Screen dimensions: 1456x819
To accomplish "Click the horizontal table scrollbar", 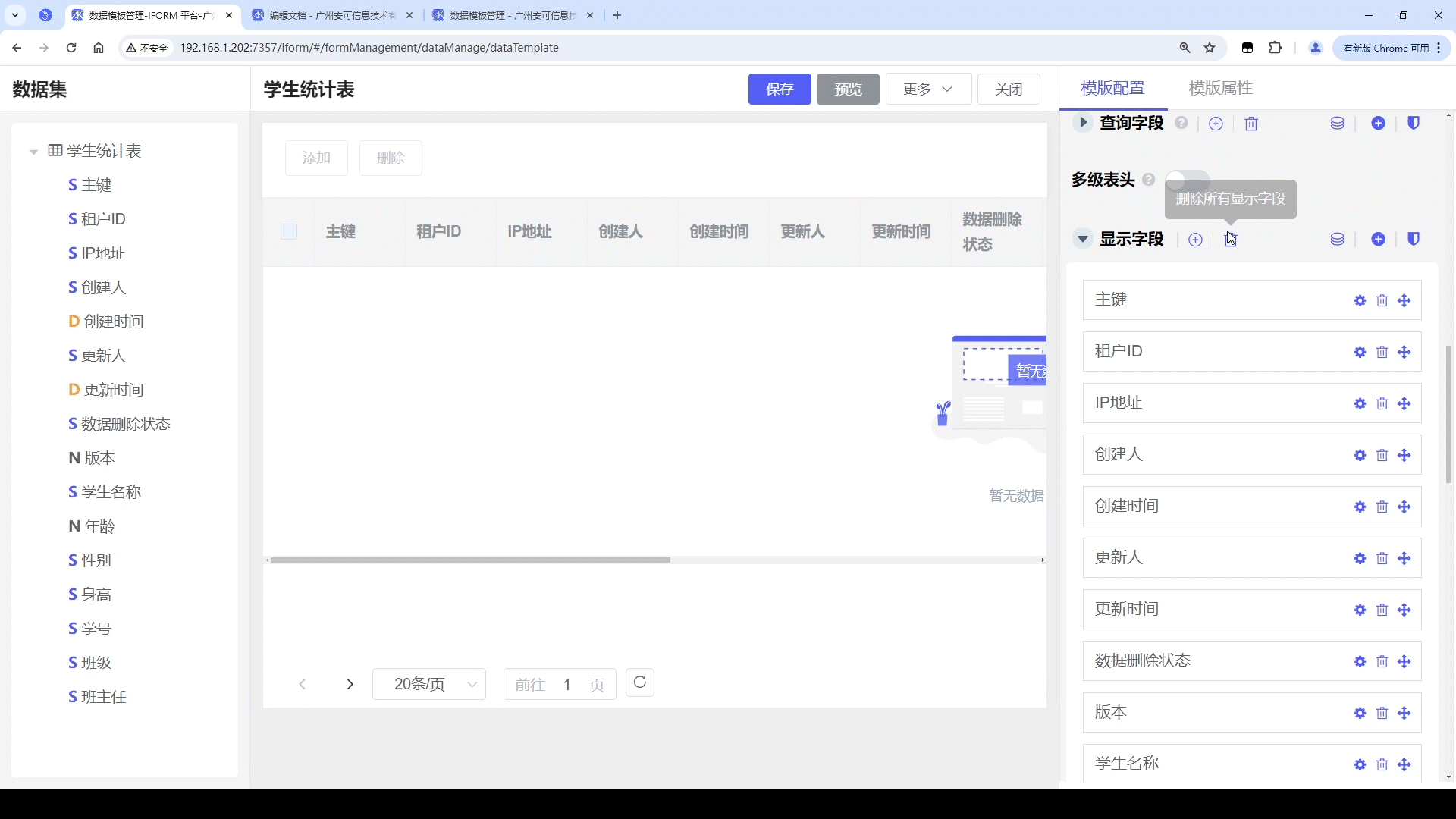I will (x=470, y=560).
